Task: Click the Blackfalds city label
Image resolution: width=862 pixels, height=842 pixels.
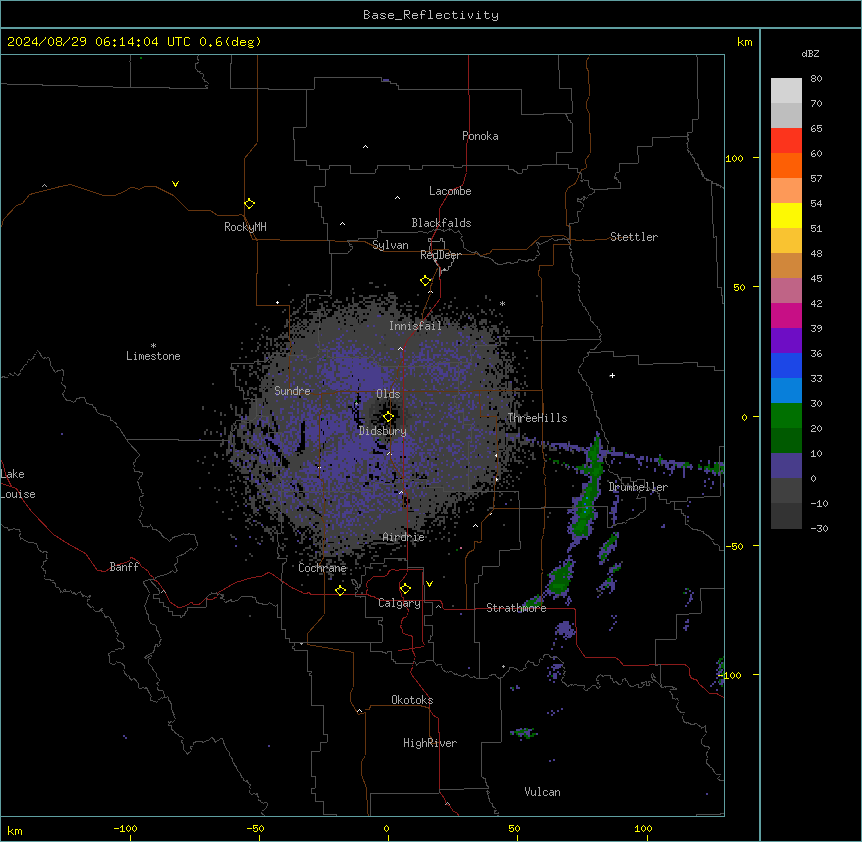Action: click(441, 223)
